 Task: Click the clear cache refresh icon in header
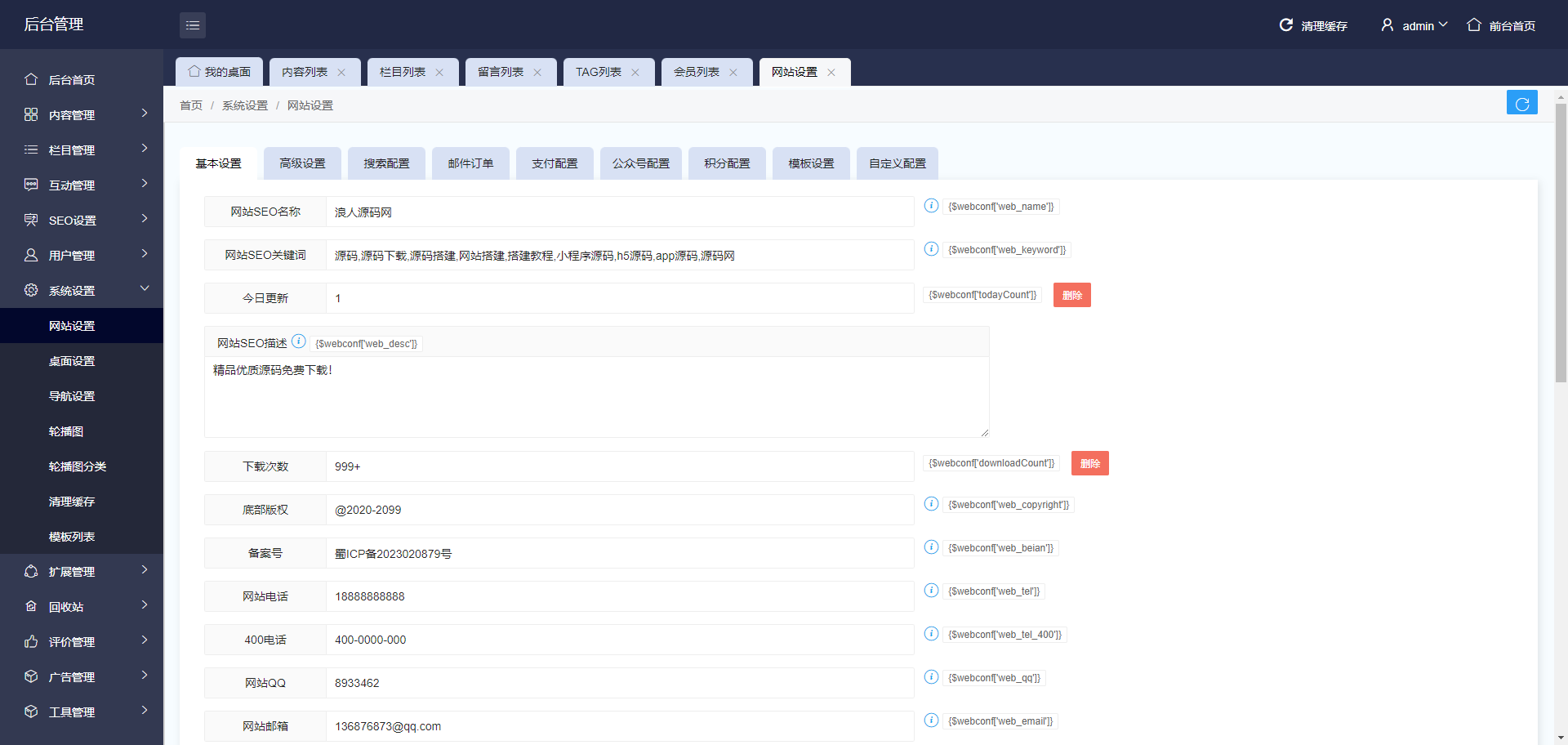pyautogui.click(x=1286, y=25)
